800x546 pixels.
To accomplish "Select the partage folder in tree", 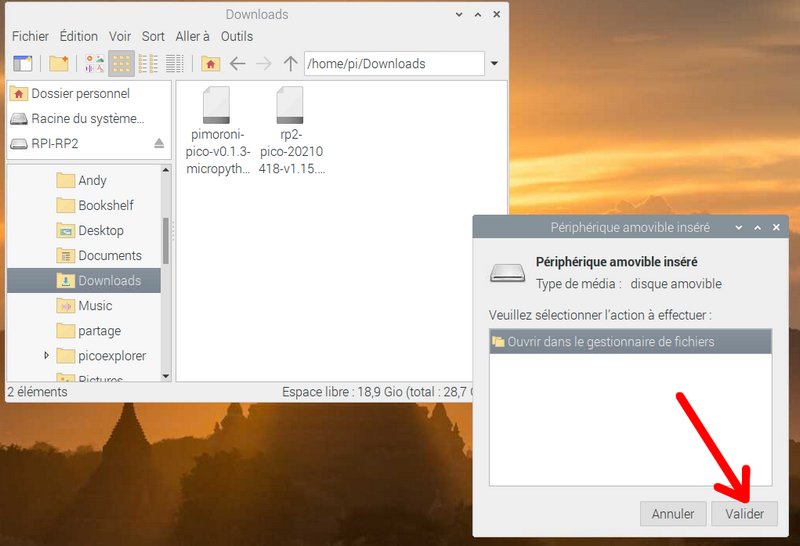I will tap(84, 331).
